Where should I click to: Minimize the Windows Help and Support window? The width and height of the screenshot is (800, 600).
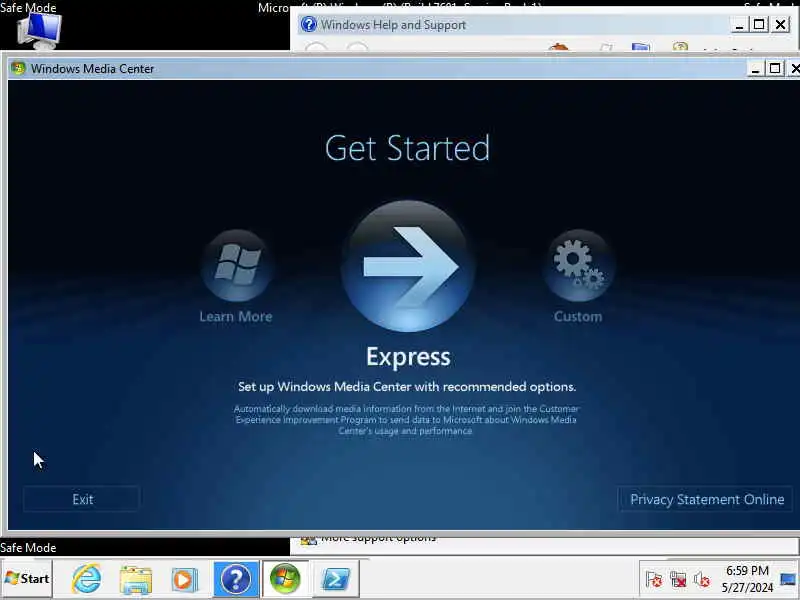tap(739, 24)
